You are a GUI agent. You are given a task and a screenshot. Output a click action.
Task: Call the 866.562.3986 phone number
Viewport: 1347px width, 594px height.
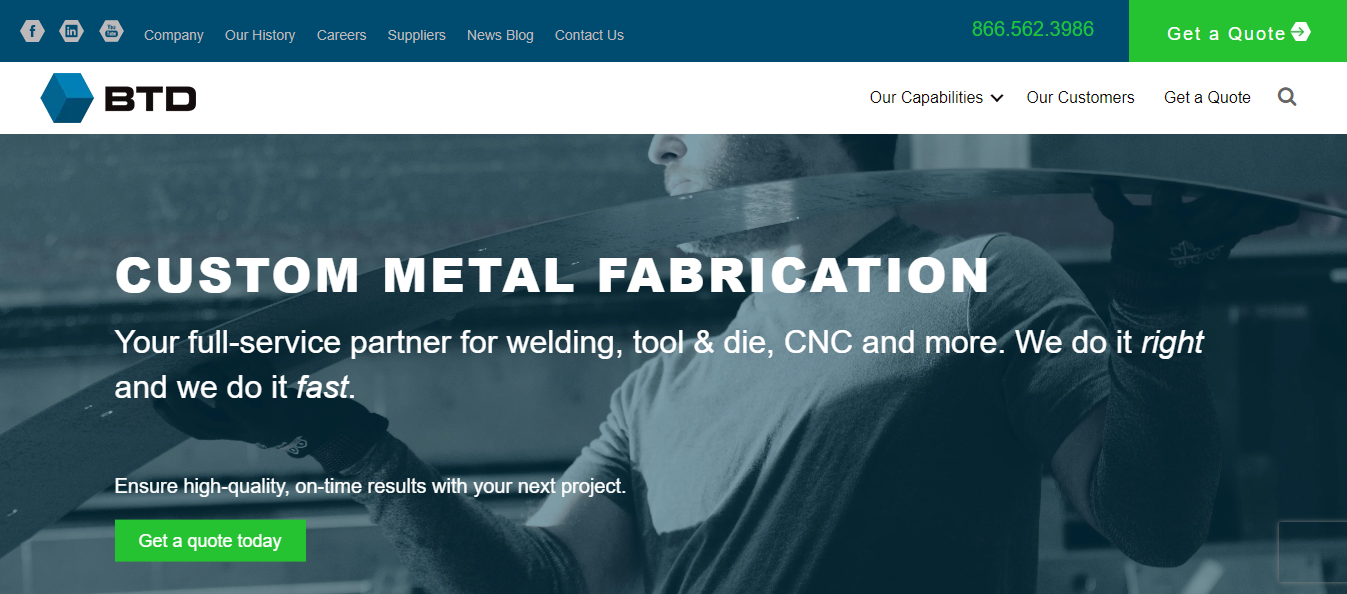coord(1033,29)
